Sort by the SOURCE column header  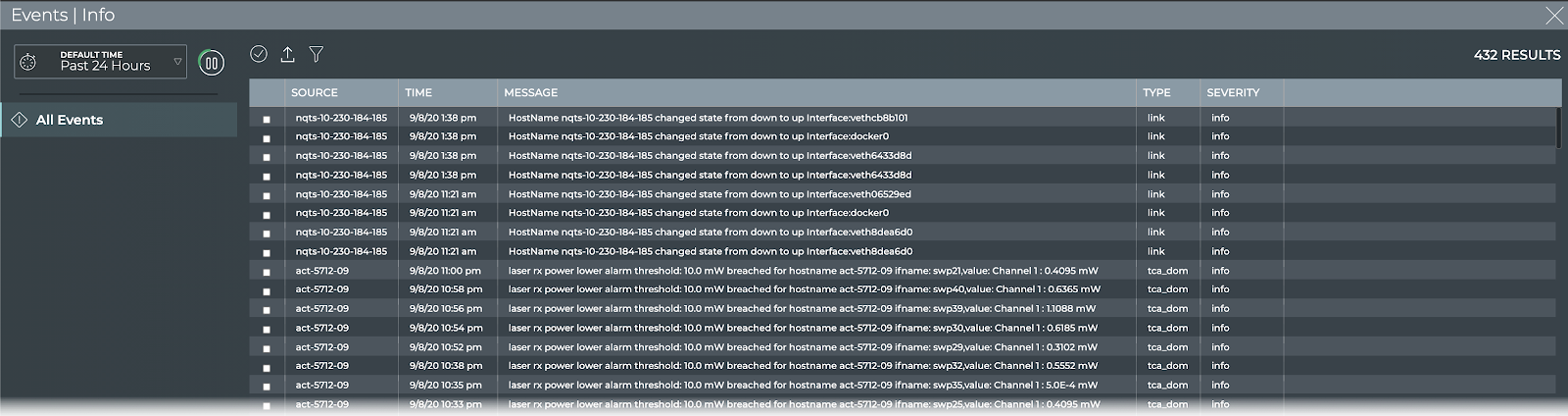(x=315, y=92)
